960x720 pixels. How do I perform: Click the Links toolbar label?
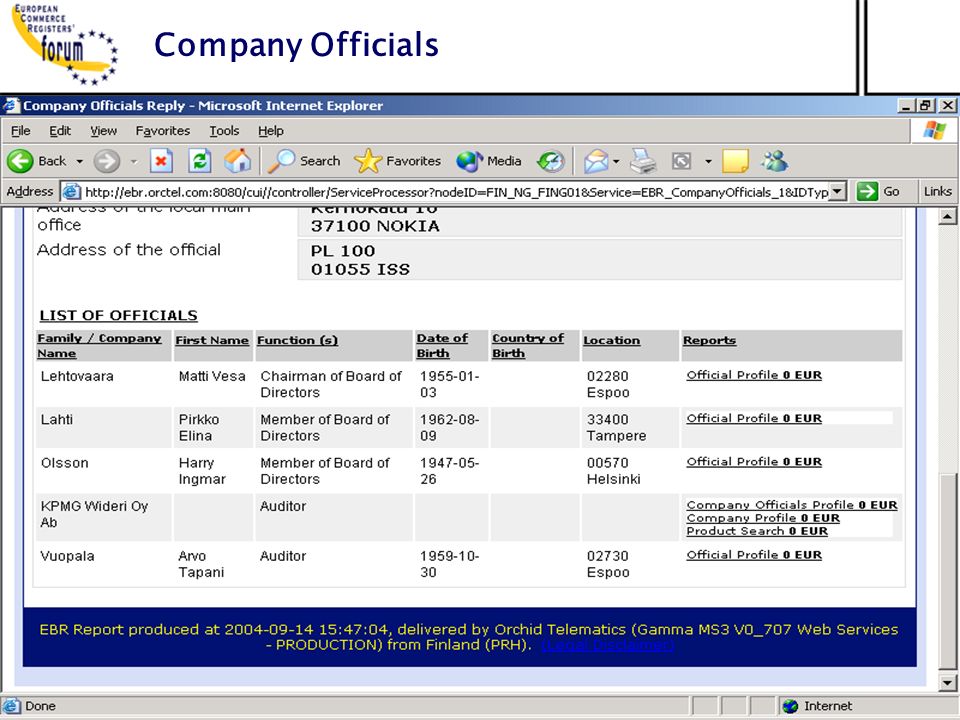938,192
